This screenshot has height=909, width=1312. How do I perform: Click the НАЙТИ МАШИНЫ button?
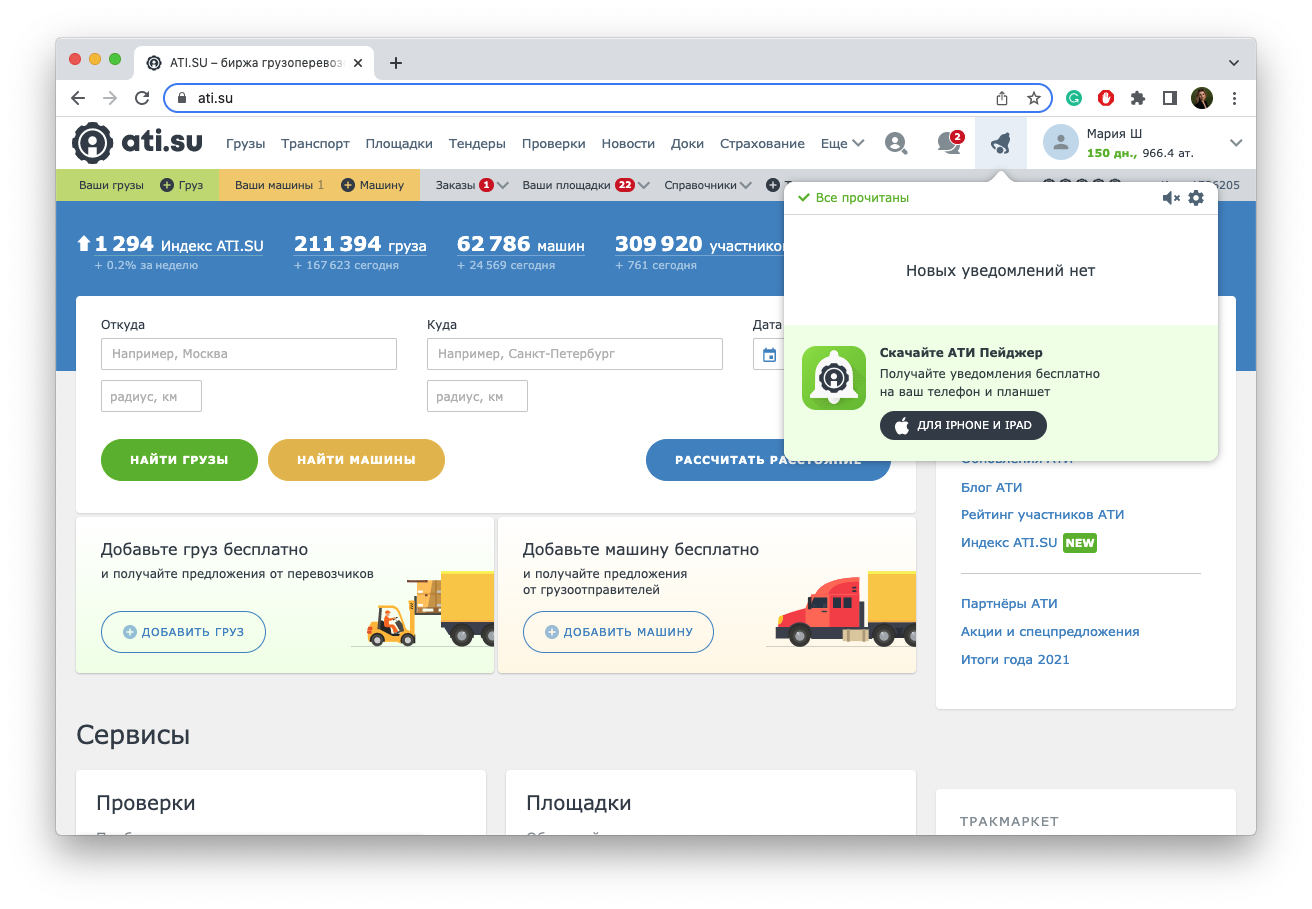point(356,460)
